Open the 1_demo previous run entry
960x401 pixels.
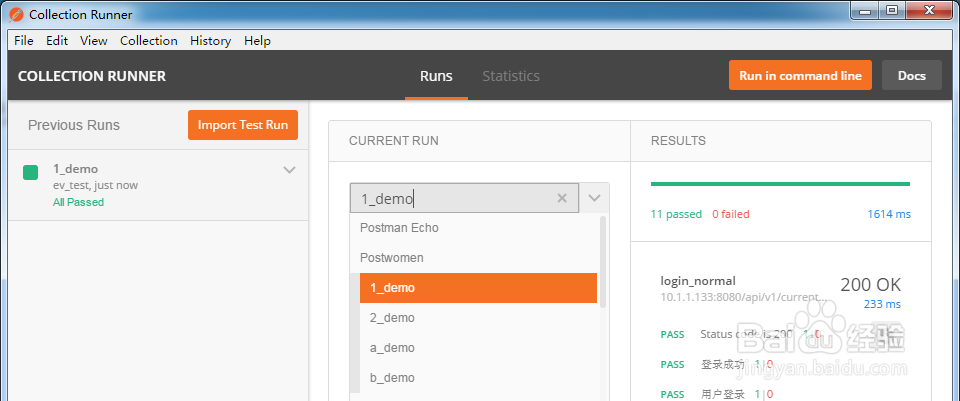tap(158, 185)
